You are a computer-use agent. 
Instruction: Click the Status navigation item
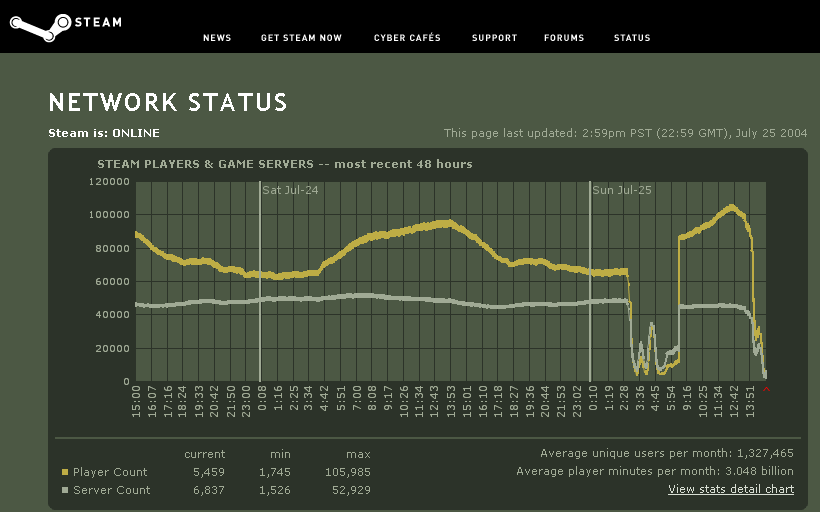click(x=632, y=38)
